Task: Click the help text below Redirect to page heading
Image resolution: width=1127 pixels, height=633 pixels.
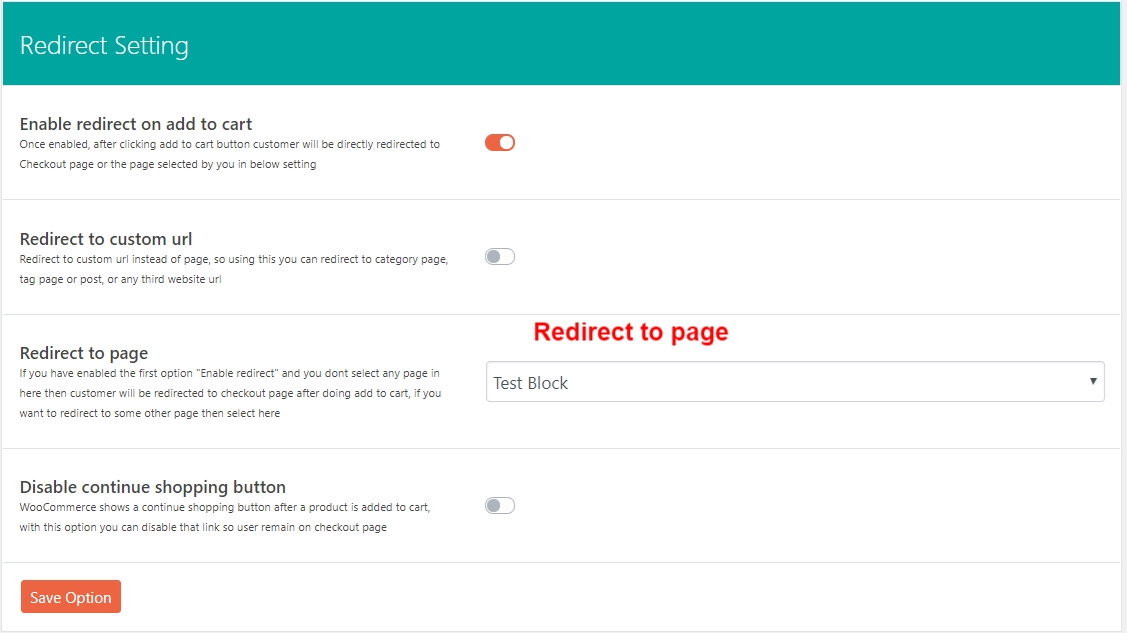Action: 230,393
